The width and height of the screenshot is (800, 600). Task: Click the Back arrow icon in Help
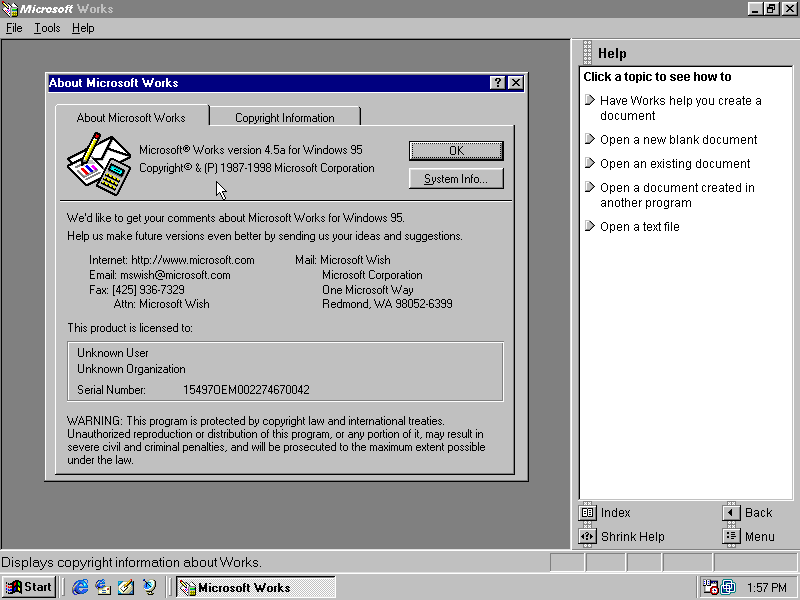pyautogui.click(x=731, y=513)
